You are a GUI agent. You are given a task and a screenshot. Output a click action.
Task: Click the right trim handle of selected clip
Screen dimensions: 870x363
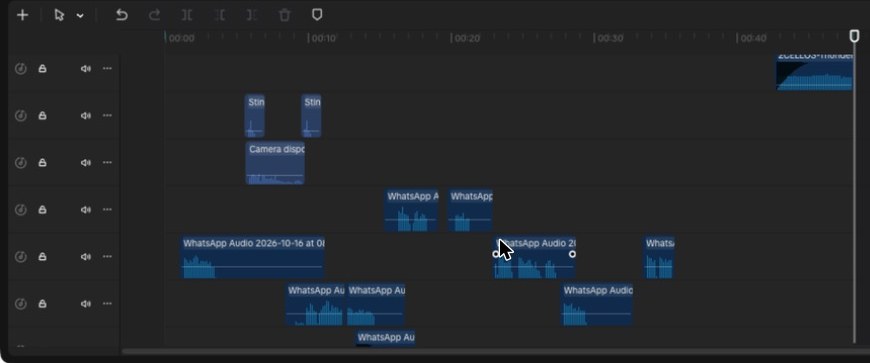click(x=573, y=254)
